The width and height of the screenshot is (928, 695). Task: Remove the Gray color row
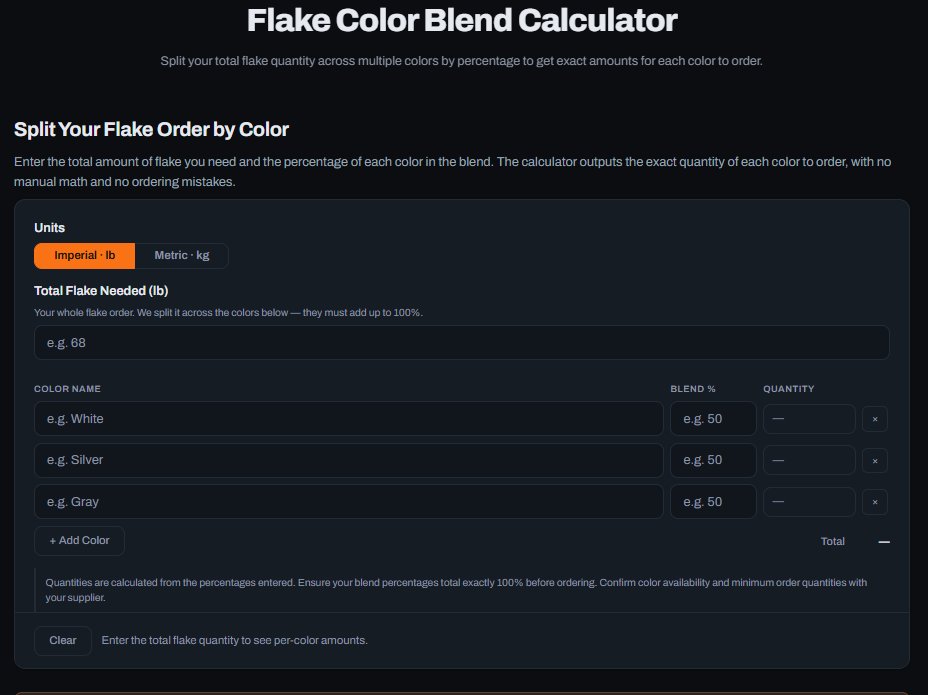[x=875, y=502]
